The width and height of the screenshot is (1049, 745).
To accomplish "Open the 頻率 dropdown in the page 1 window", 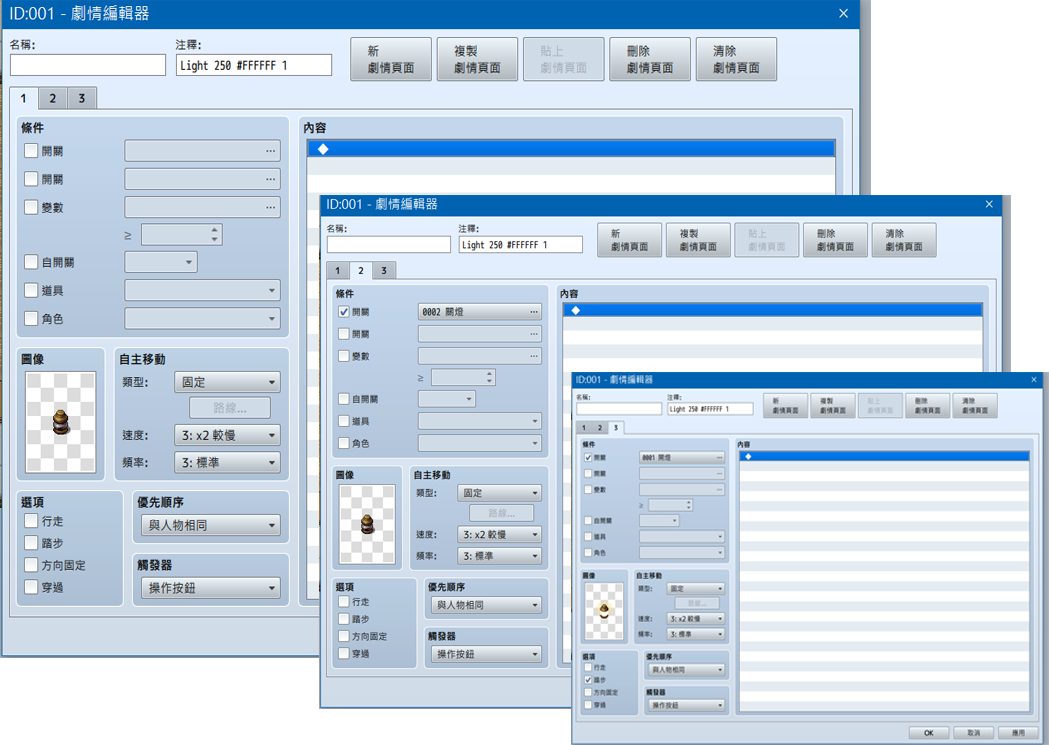I will 227,463.
